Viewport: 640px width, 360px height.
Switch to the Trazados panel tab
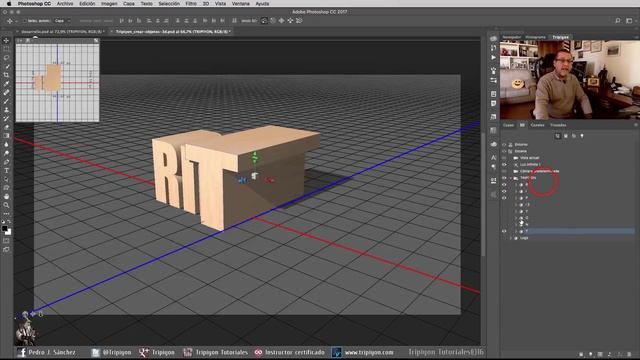click(x=558, y=125)
